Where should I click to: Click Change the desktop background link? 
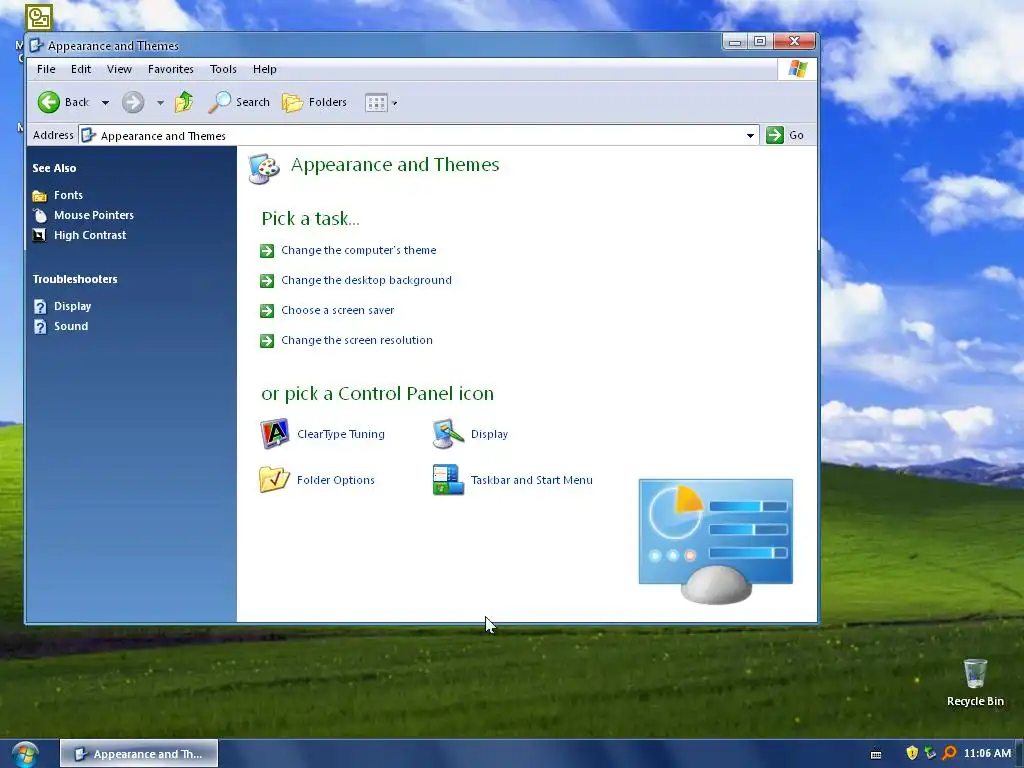click(x=366, y=280)
